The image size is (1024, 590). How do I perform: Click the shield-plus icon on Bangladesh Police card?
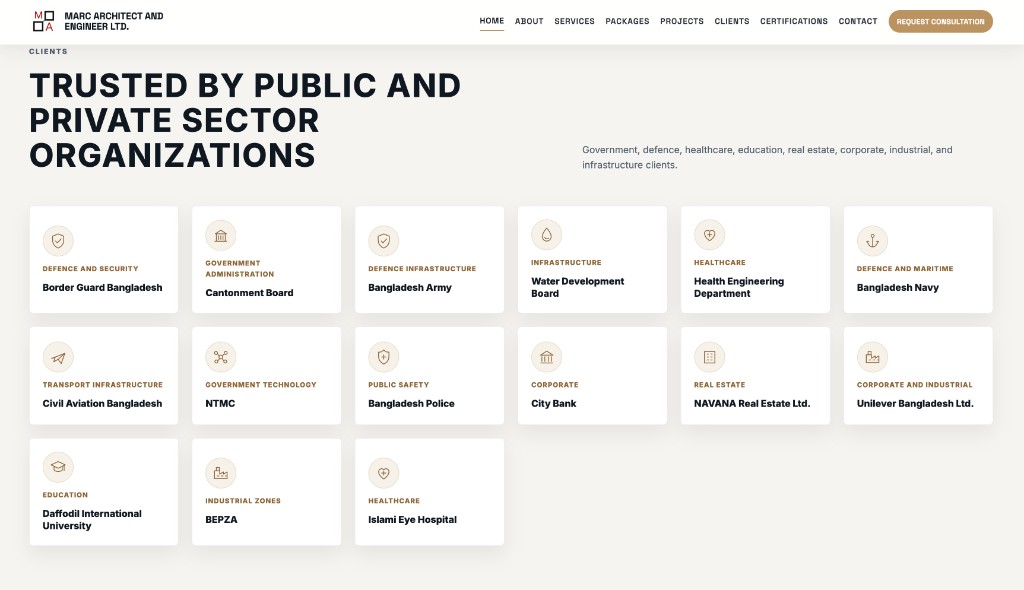383,357
